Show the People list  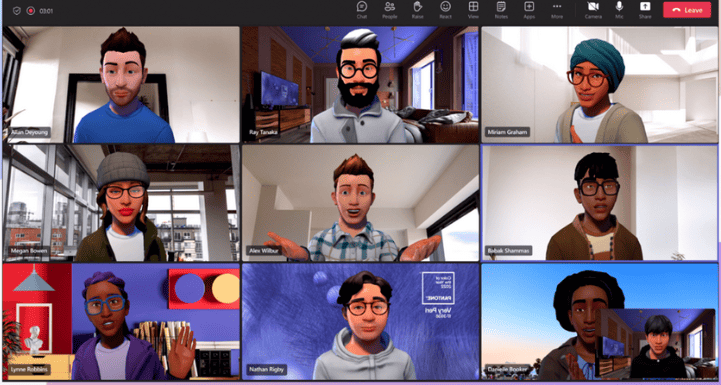(389, 10)
